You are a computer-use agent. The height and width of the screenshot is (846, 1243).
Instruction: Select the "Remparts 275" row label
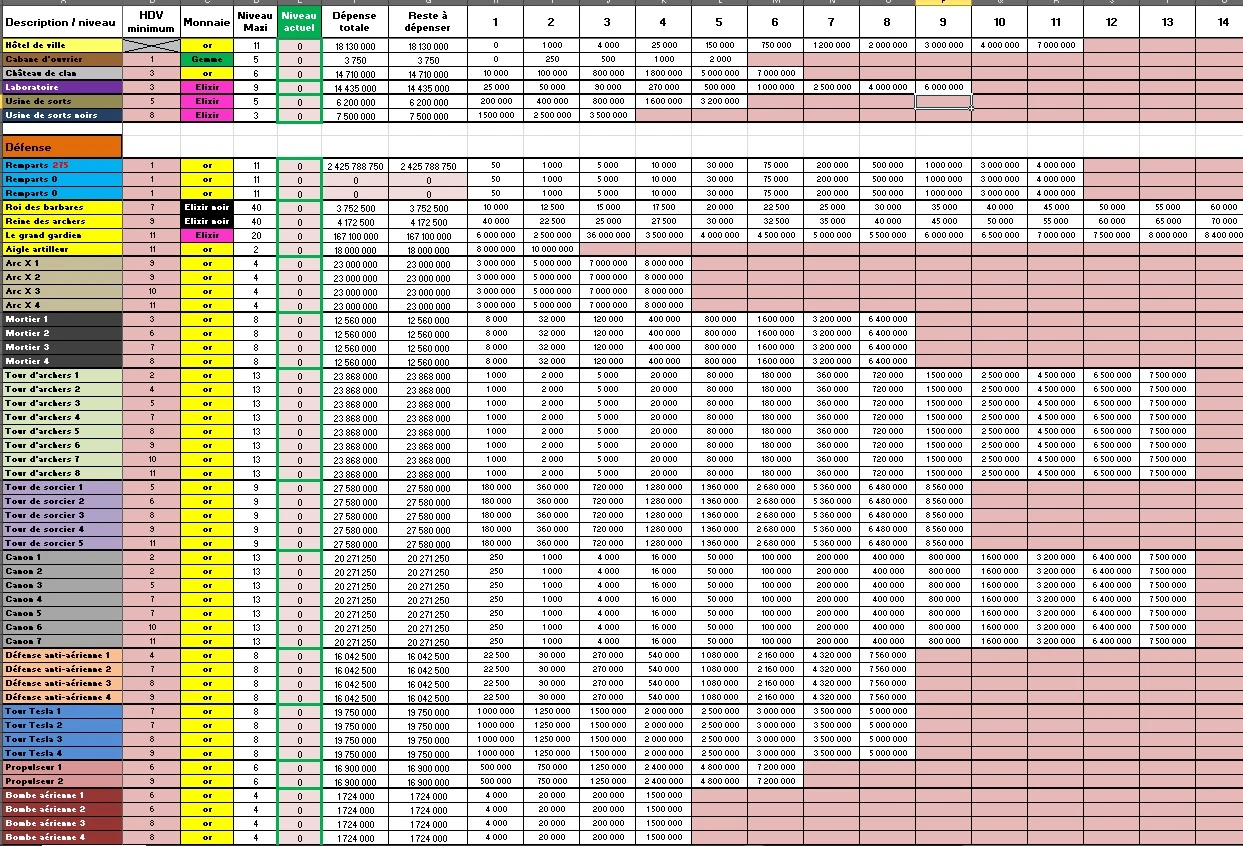[x=62, y=165]
